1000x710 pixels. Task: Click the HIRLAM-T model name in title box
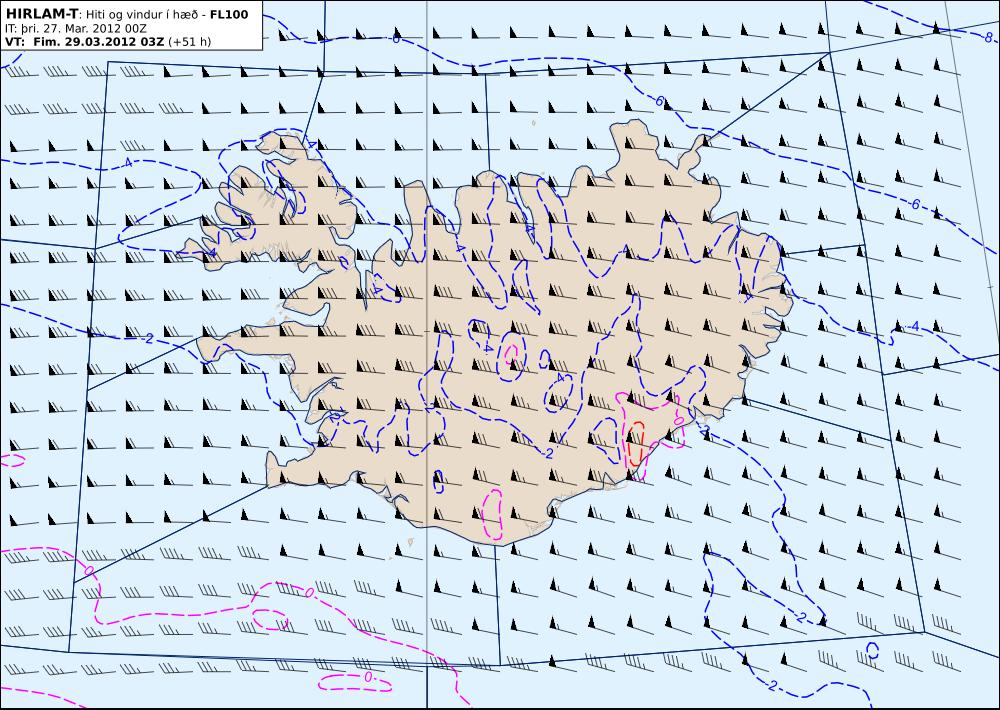(41, 14)
